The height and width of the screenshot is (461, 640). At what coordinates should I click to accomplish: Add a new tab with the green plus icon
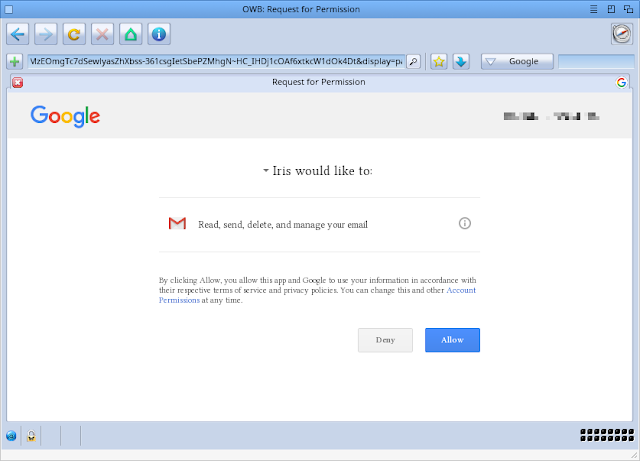click(x=15, y=62)
